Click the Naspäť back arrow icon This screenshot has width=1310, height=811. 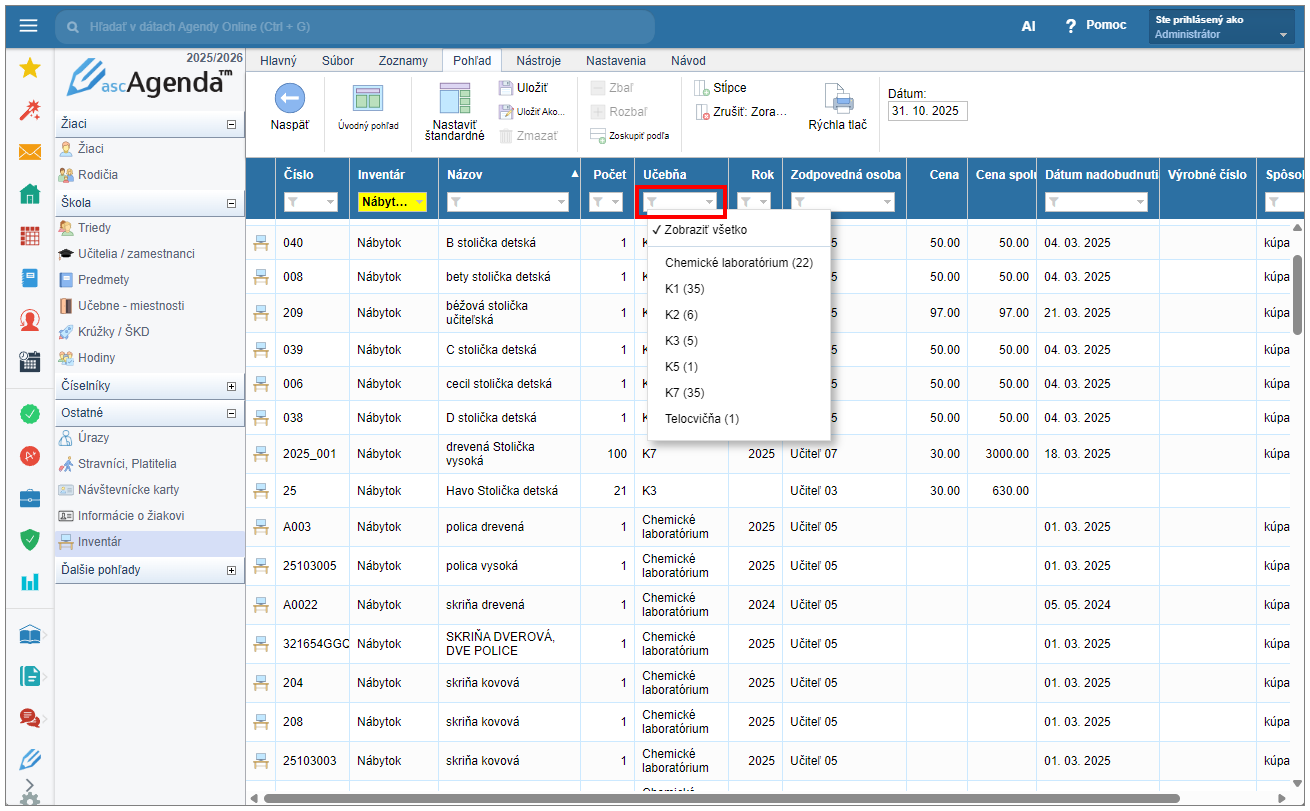[289, 98]
